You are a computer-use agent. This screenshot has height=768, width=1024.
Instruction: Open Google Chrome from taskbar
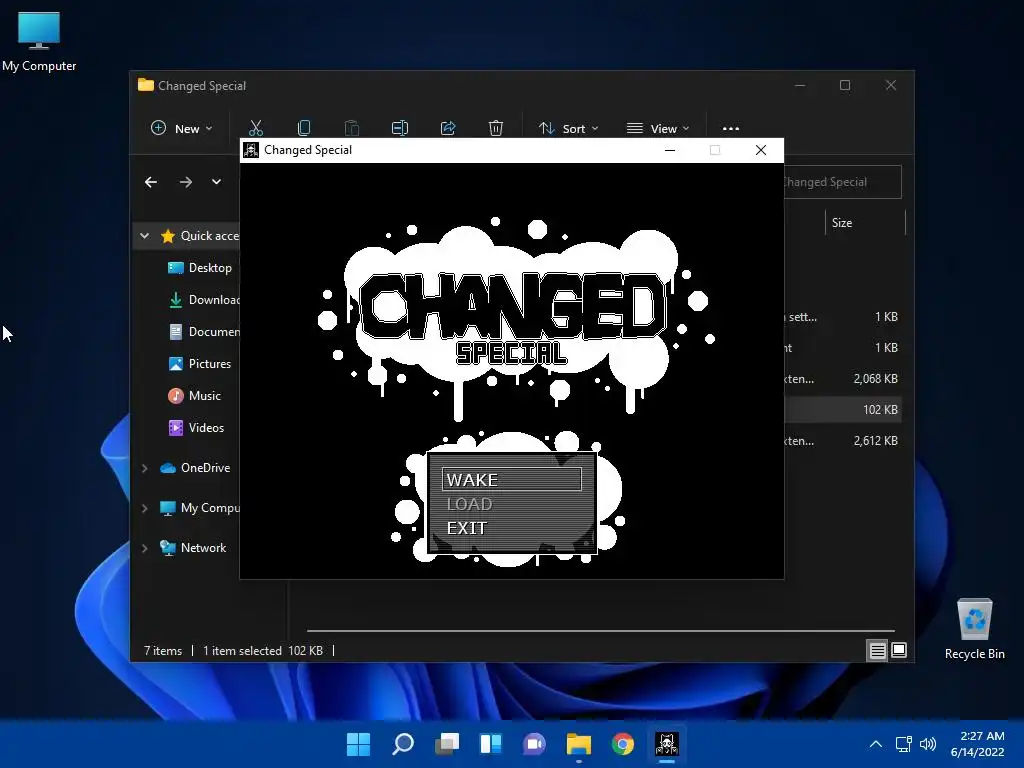622,744
